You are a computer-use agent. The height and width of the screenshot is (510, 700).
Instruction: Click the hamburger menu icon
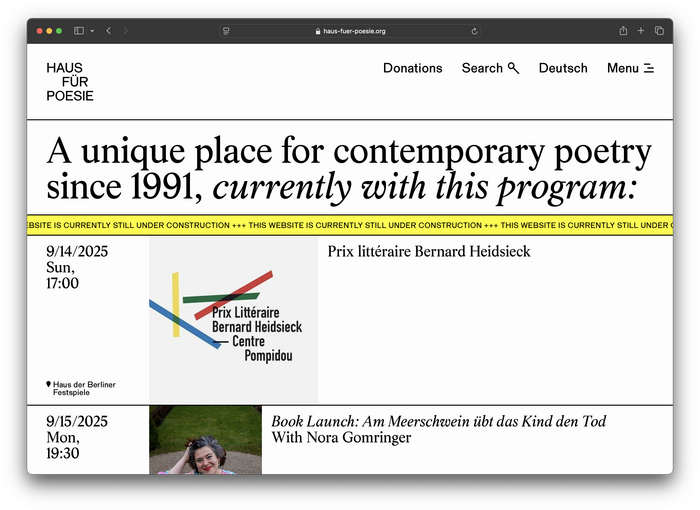click(x=649, y=68)
